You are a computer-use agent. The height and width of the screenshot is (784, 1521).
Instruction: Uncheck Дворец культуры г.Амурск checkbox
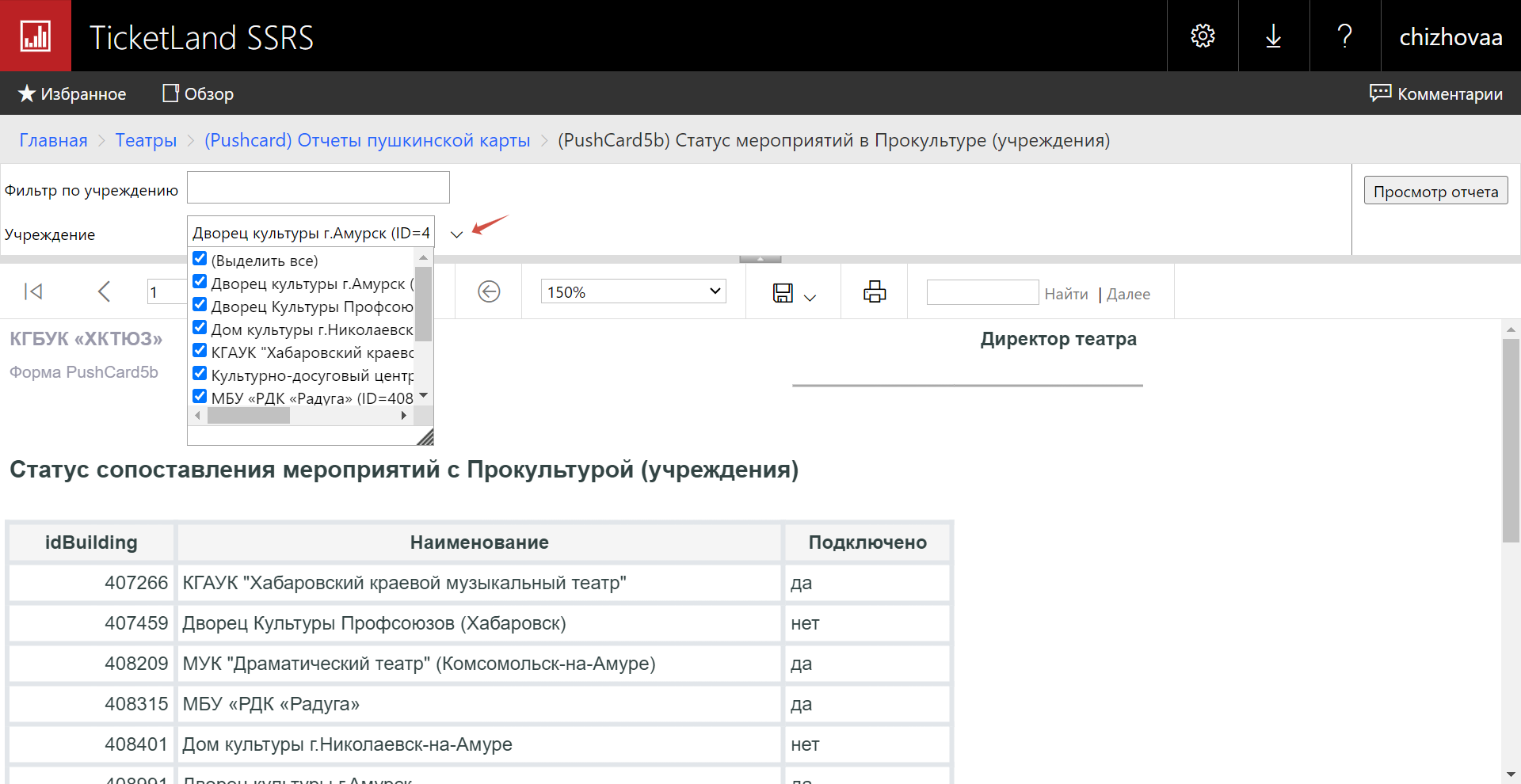[x=200, y=281]
